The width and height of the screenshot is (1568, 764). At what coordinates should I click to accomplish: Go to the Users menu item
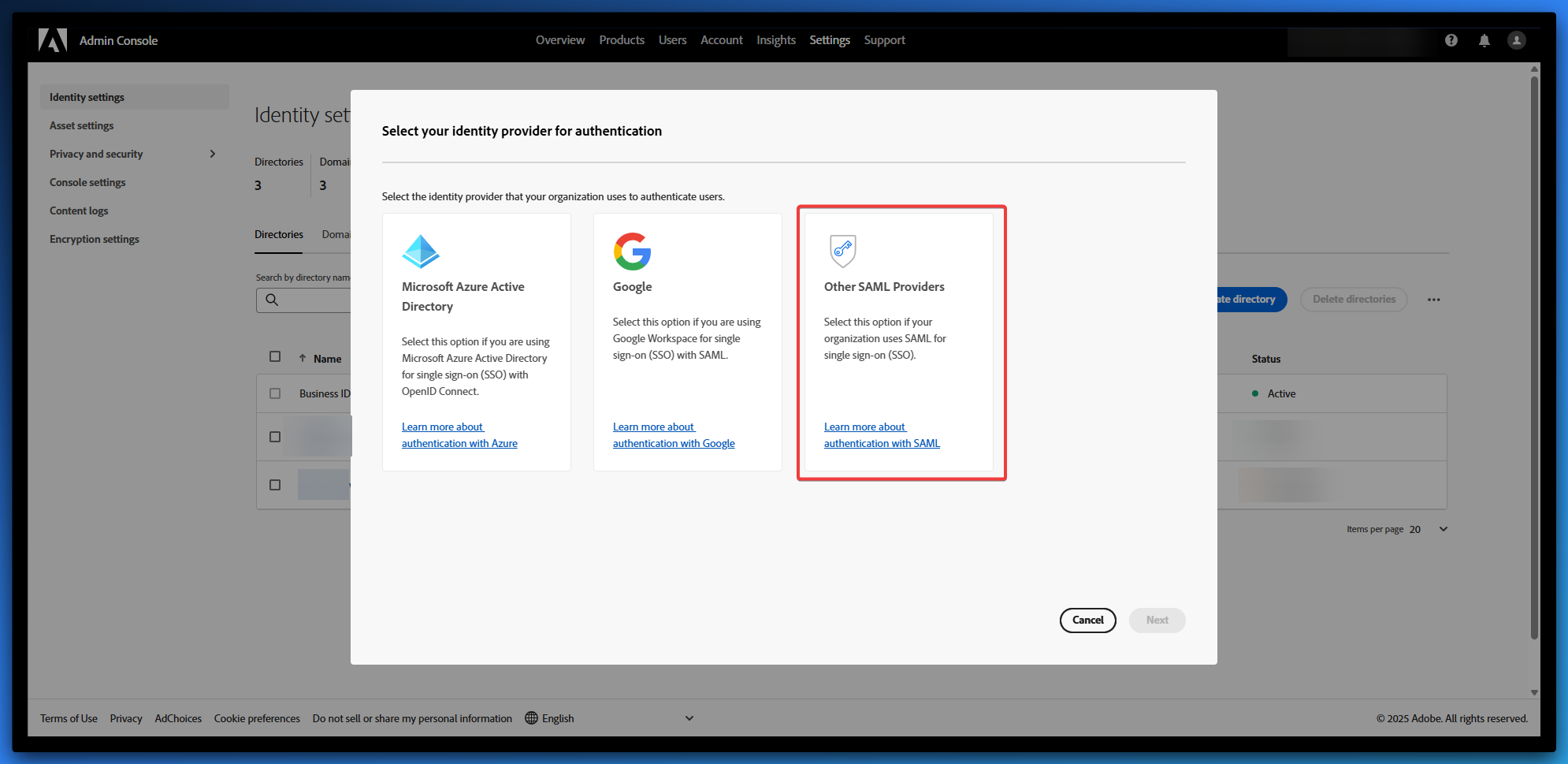click(672, 40)
